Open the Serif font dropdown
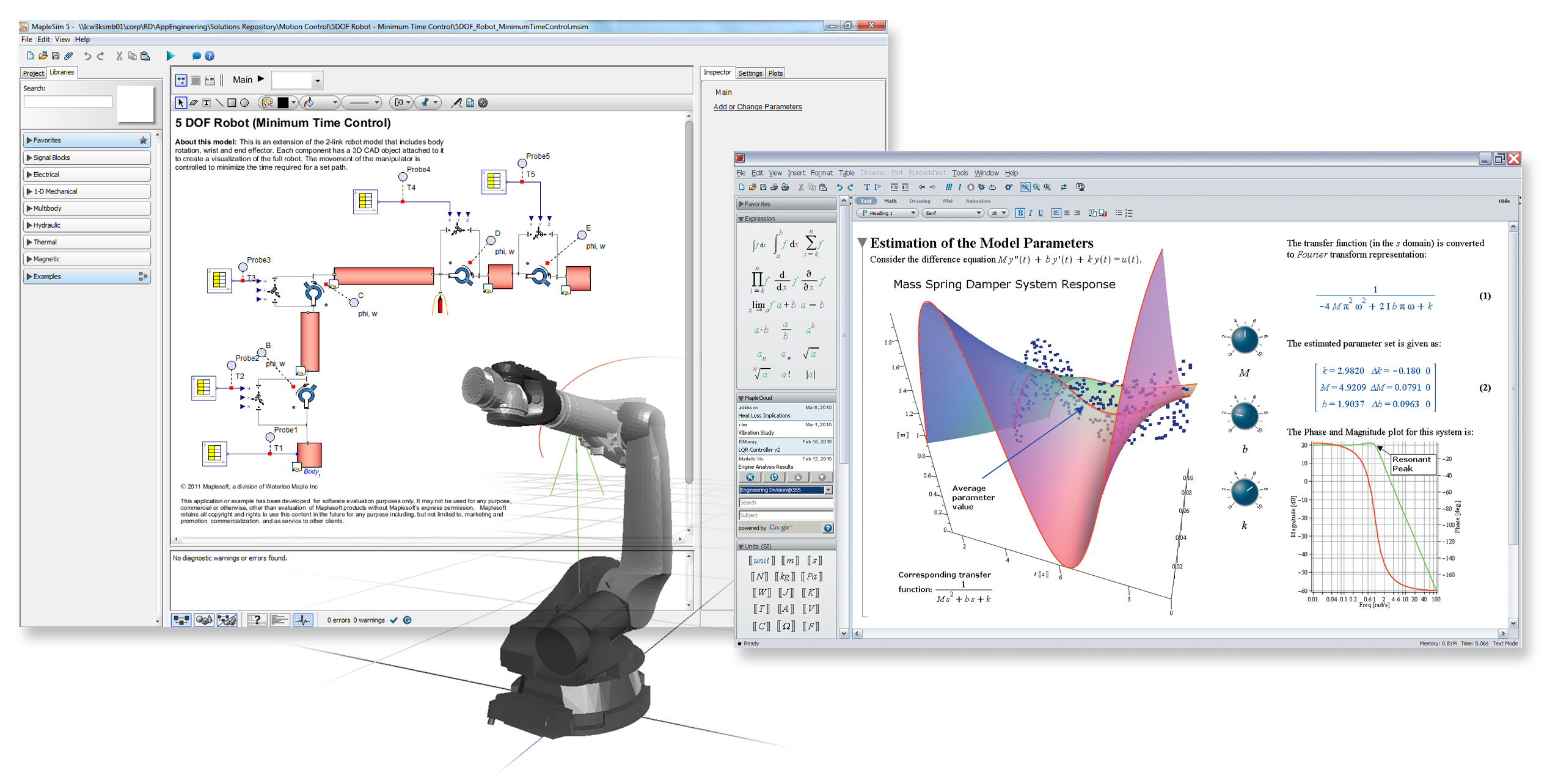The width and height of the screenshot is (1558, 784). point(953,213)
